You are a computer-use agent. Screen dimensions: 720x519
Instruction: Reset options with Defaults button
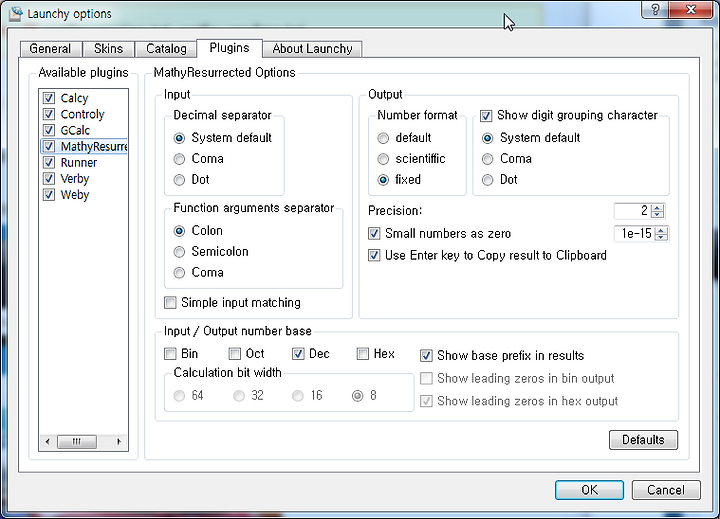643,440
